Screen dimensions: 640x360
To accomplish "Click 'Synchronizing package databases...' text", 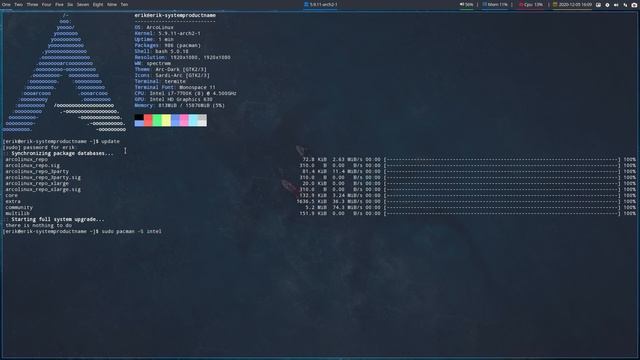I will point(62,153).
